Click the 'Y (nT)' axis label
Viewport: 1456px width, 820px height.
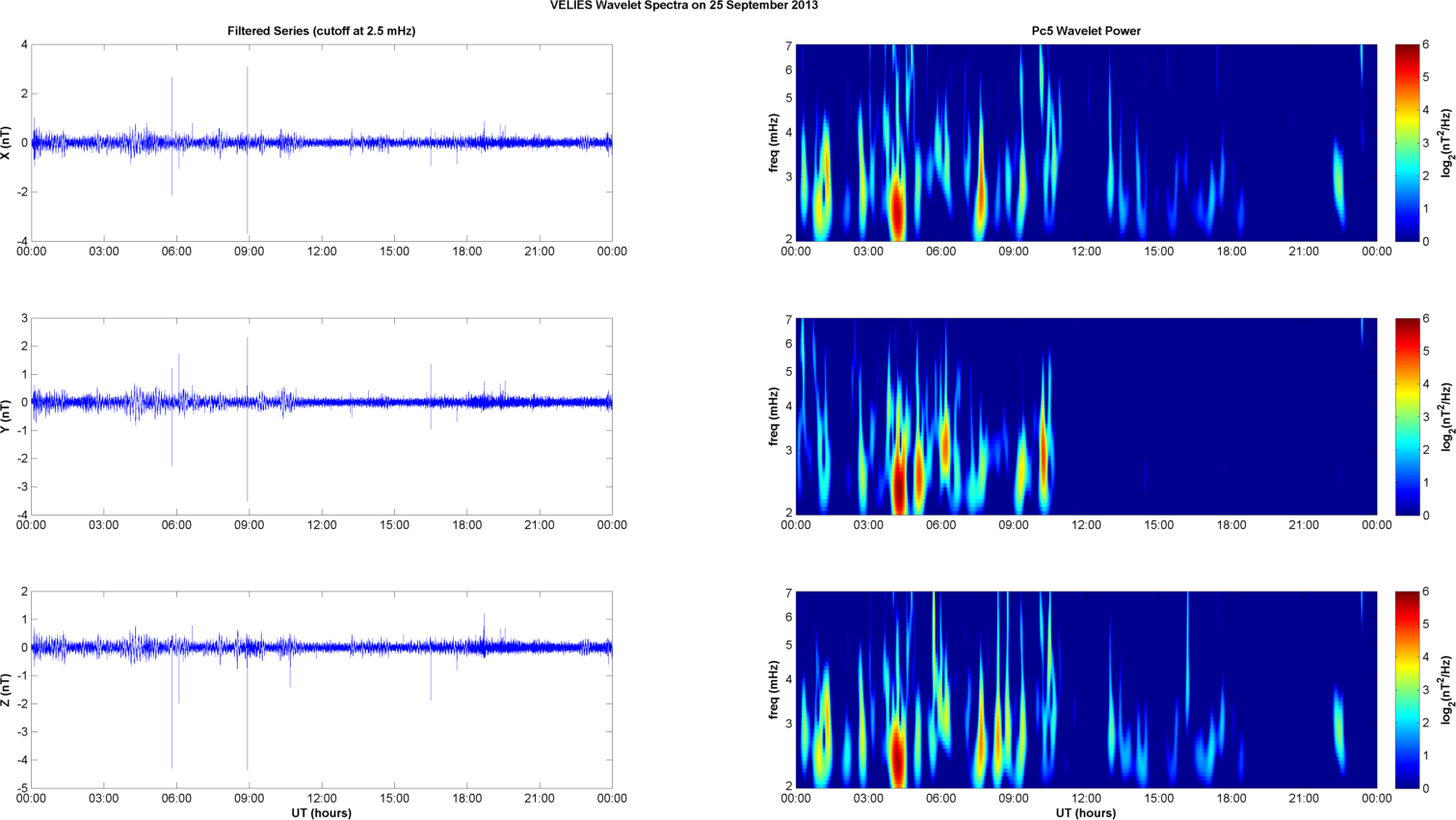coord(7,416)
